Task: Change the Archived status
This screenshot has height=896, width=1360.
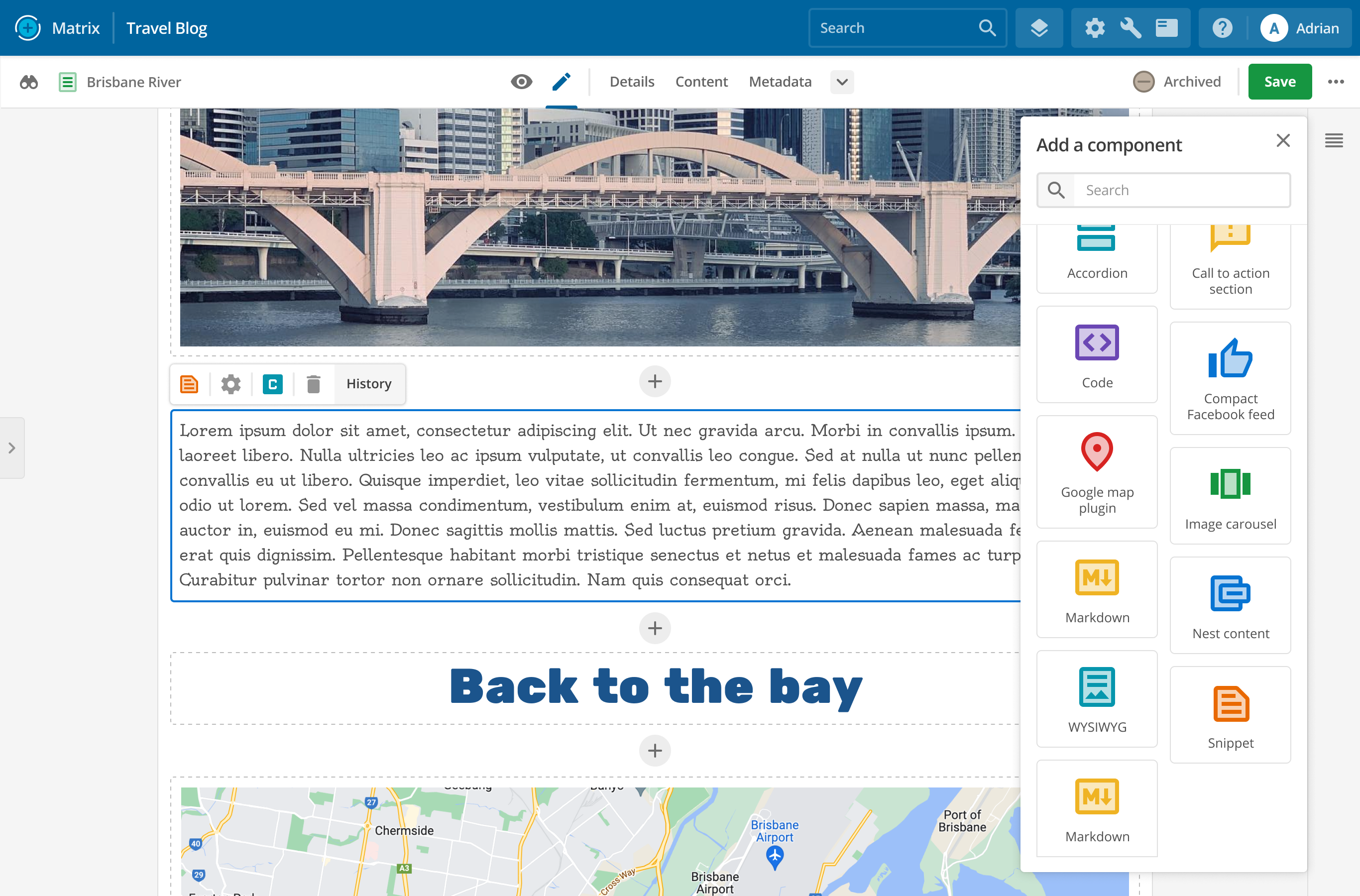Action: pos(1177,82)
